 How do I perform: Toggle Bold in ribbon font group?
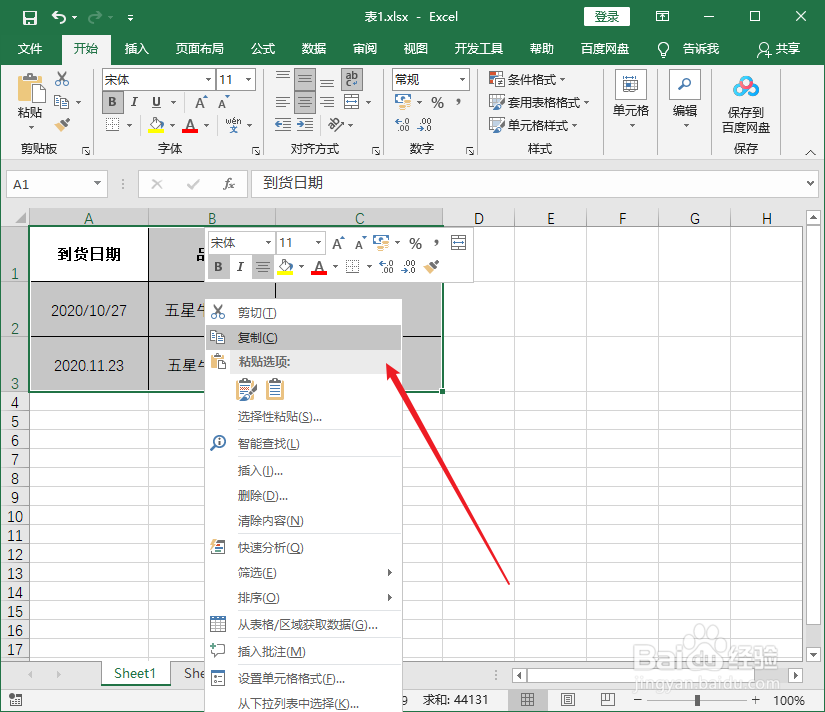click(x=112, y=102)
